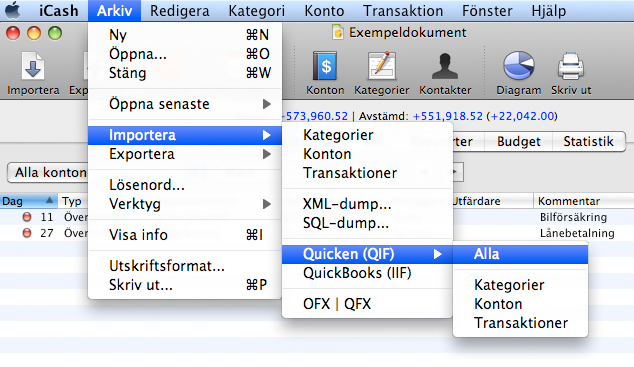The width and height of the screenshot is (634, 367).
Task: Sort by the Kommentar column header
Action: click(584, 201)
